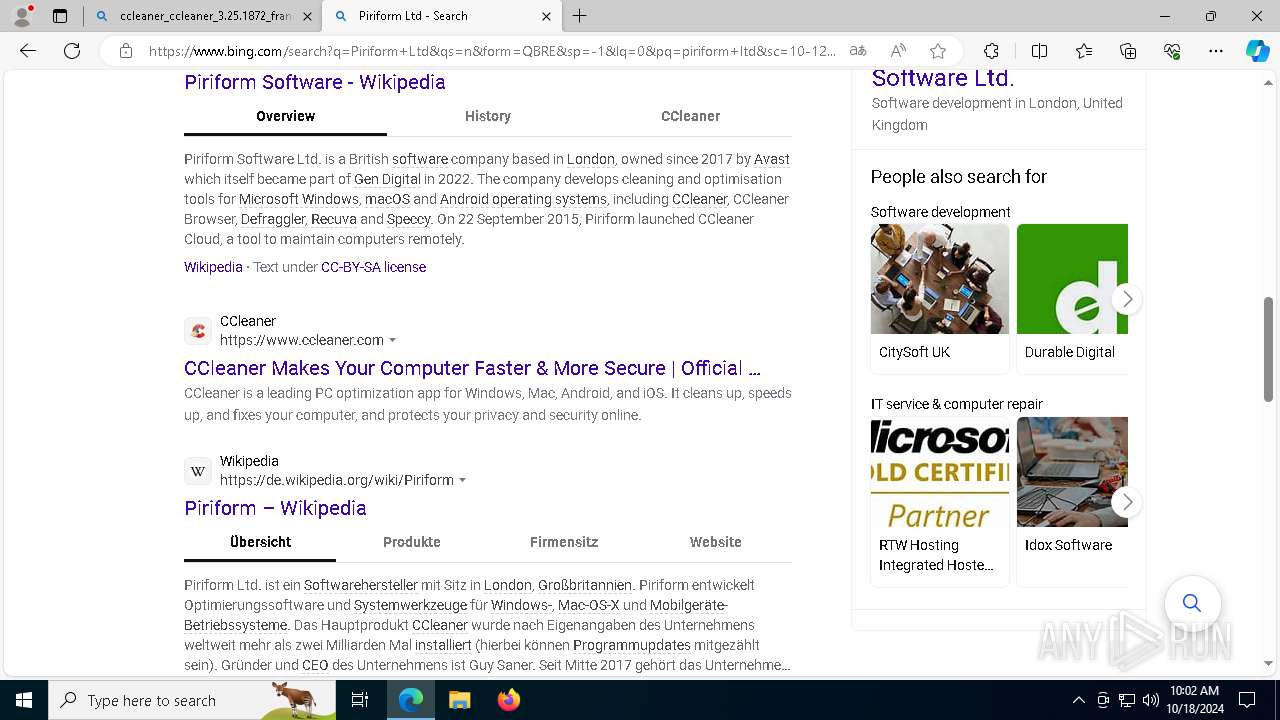Click the Wikipedia source link

[x=213, y=267]
